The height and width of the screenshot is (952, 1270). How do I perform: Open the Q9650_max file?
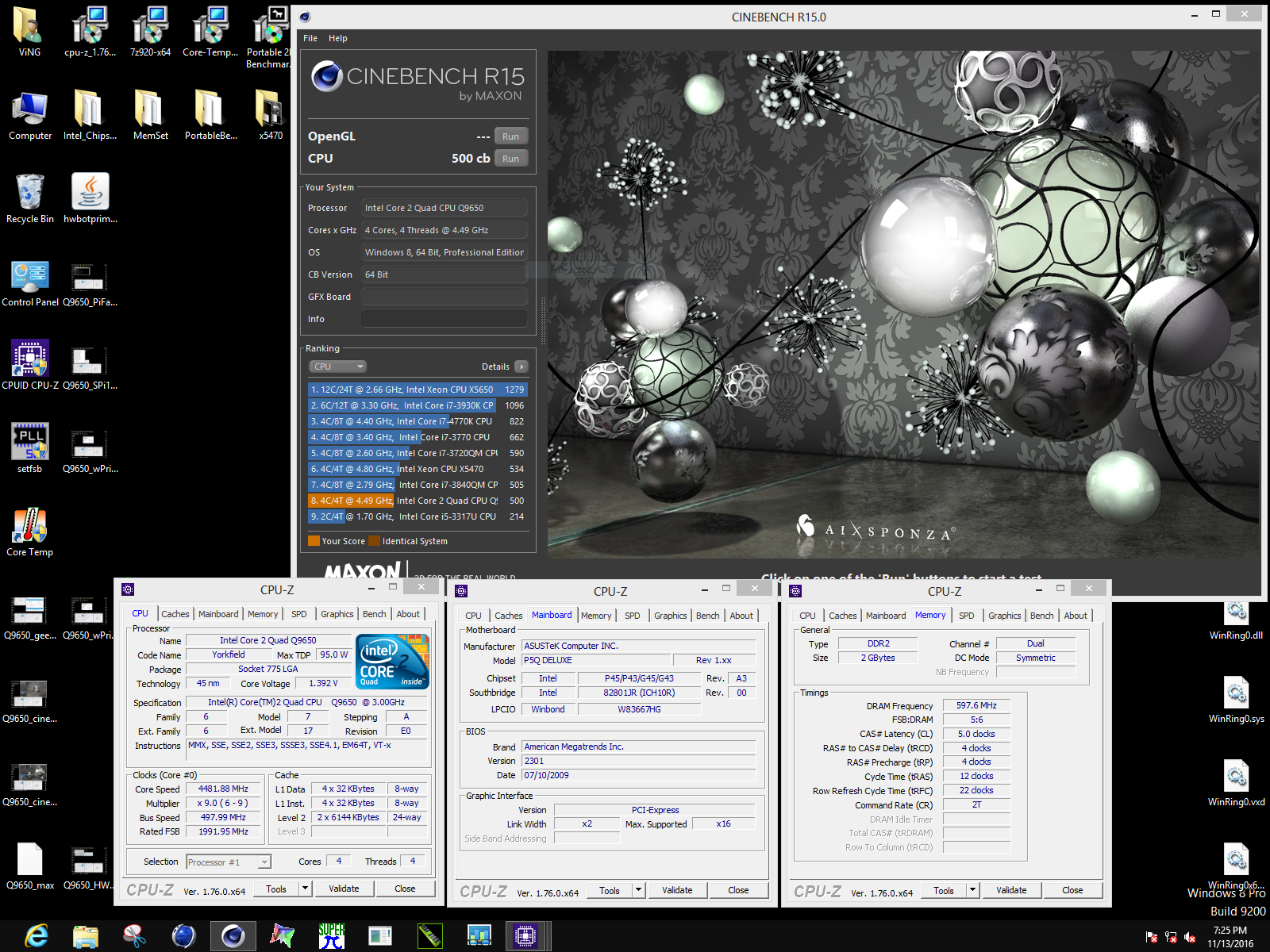pyautogui.click(x=30, y=865)
